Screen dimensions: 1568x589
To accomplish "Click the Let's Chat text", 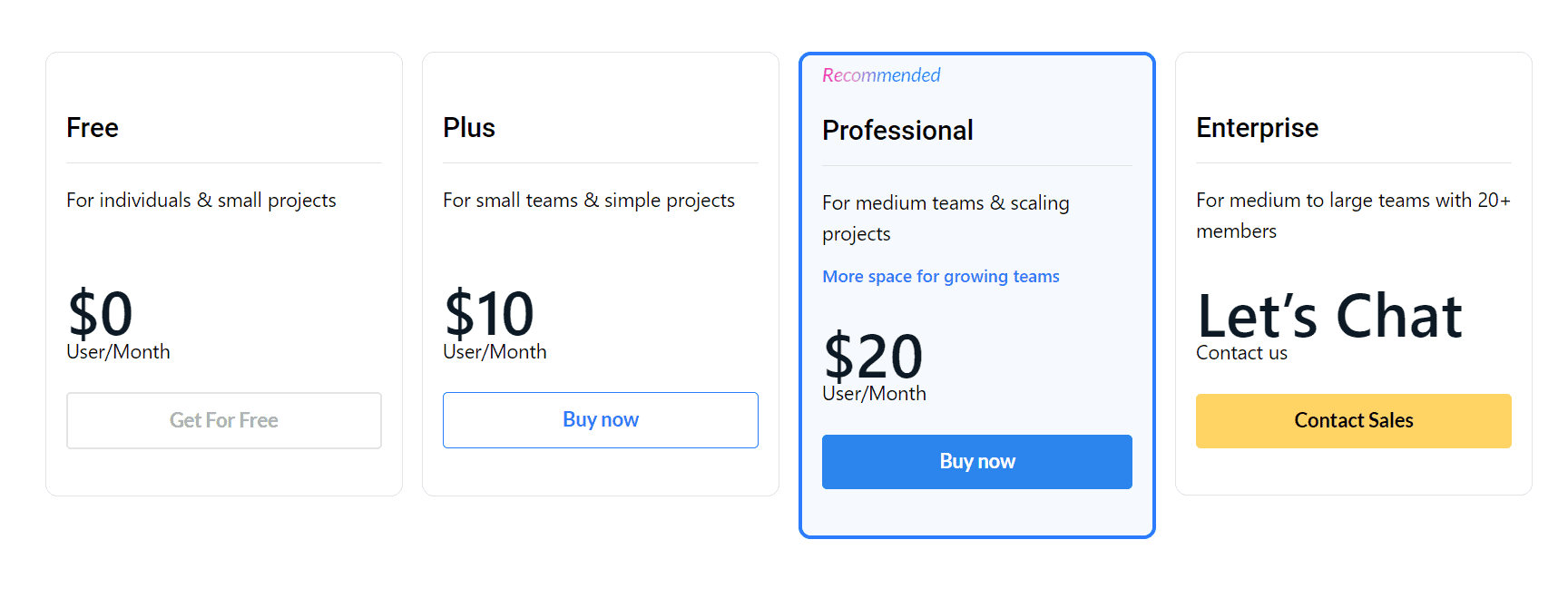I will tap(1329, 316).
